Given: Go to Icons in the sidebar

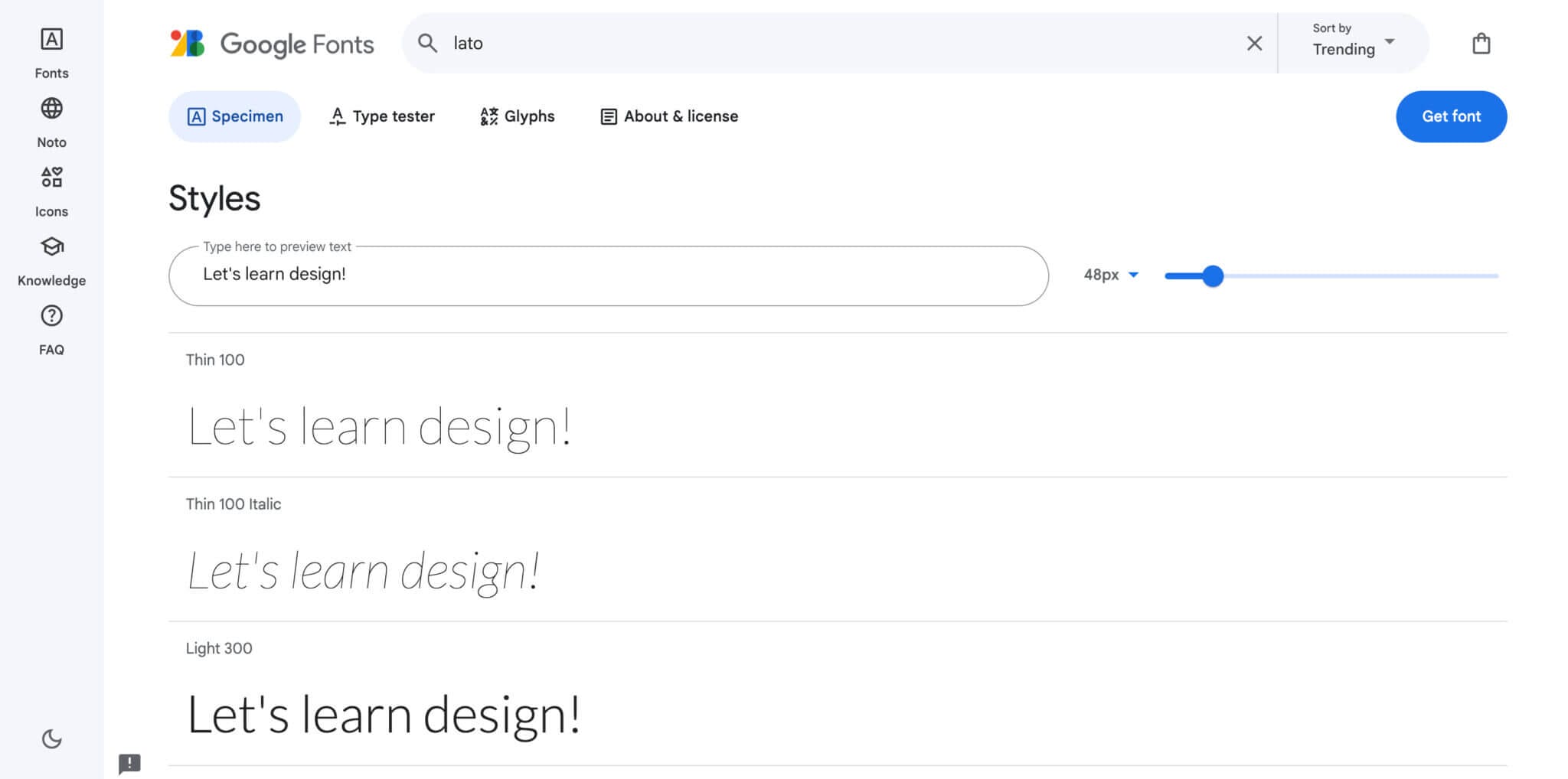Looking at the screenshot, I should pyautogui.click(x=51, y=191).
